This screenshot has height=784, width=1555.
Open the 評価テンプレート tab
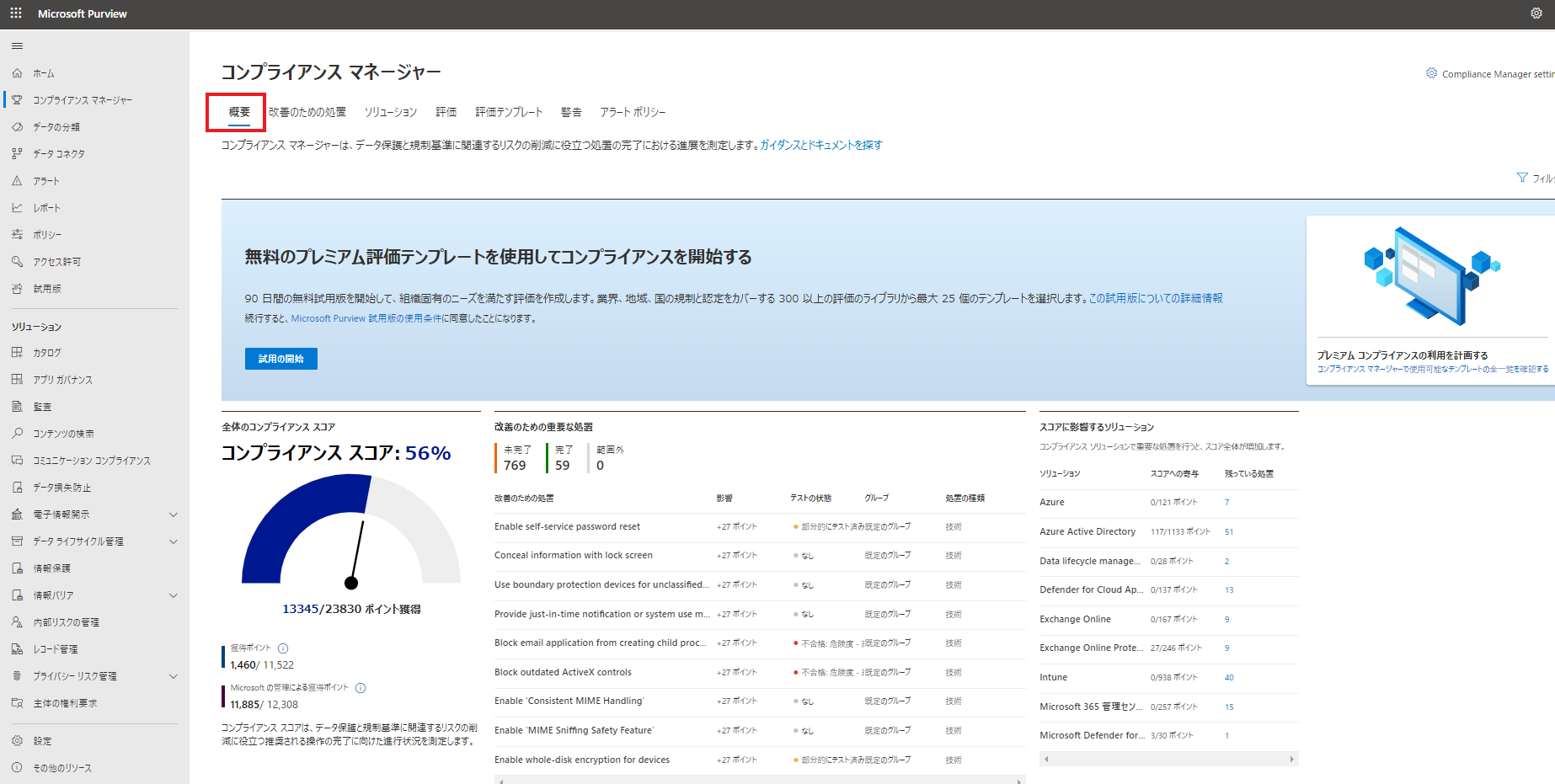pos(509,112)
